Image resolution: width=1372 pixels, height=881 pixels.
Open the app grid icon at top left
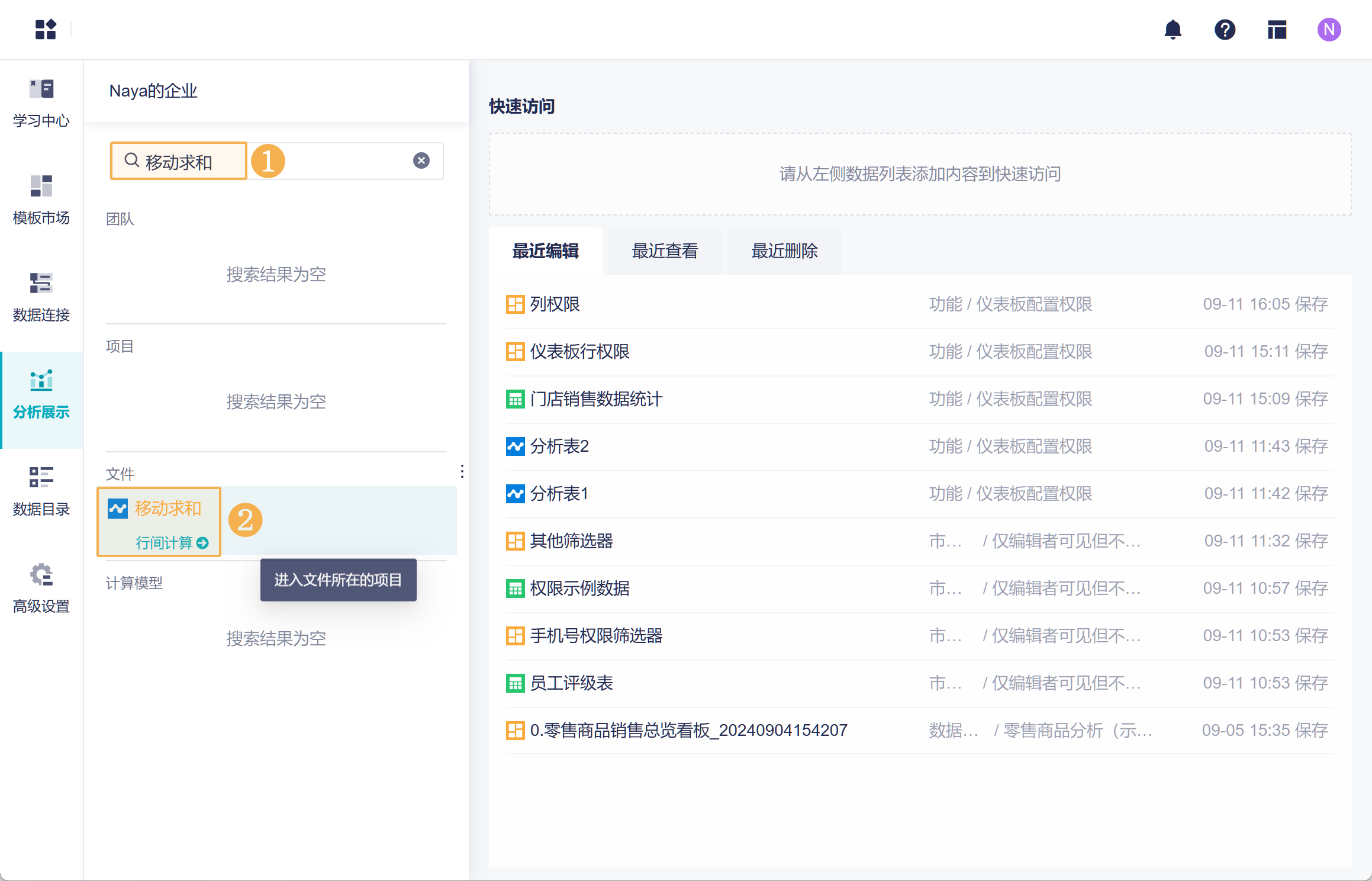point(46,30)
